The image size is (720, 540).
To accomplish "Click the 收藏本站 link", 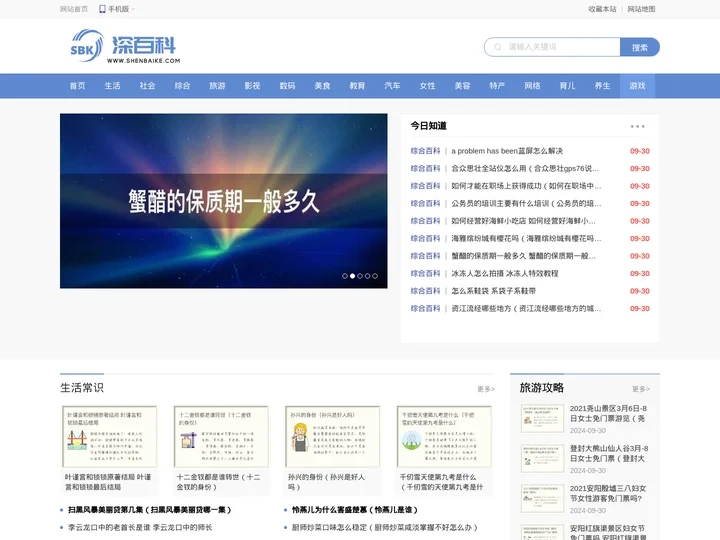I will (602, 9).
